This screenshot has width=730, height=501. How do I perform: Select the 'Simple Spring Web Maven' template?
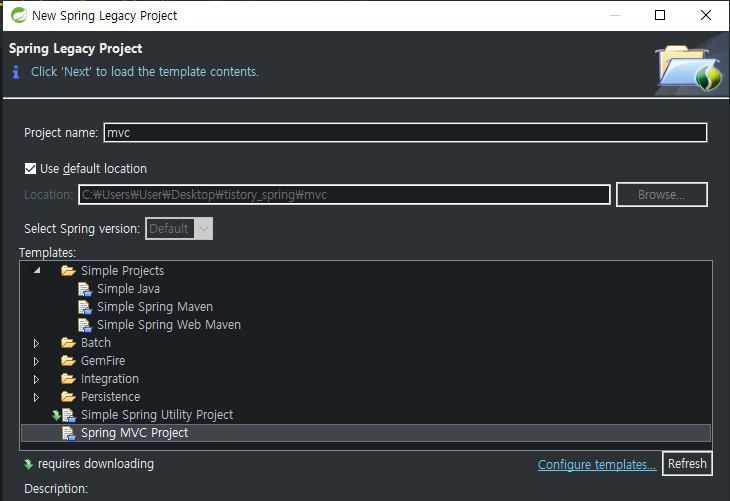click(169, 325)
